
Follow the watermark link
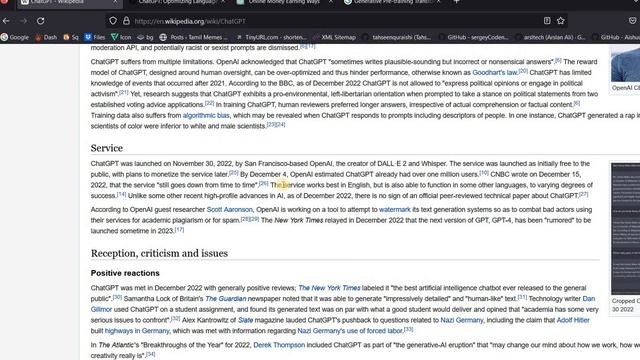395,209
